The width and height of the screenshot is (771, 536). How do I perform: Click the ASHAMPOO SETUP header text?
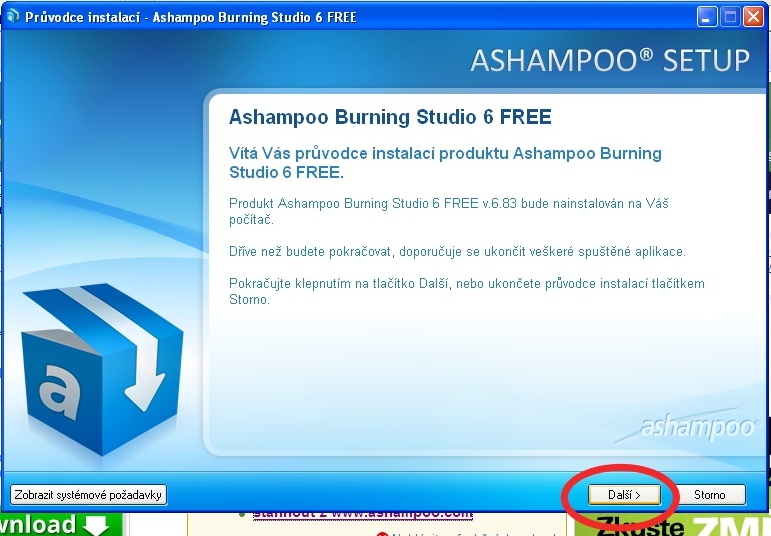coord(610,60)
